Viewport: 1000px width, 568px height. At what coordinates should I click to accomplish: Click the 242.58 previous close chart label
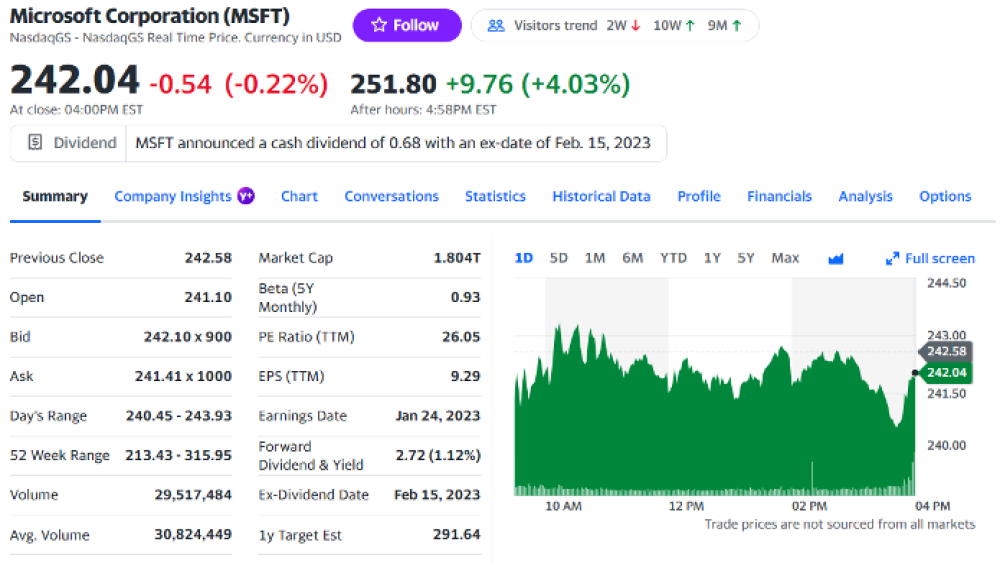click(x=946, y=351)
